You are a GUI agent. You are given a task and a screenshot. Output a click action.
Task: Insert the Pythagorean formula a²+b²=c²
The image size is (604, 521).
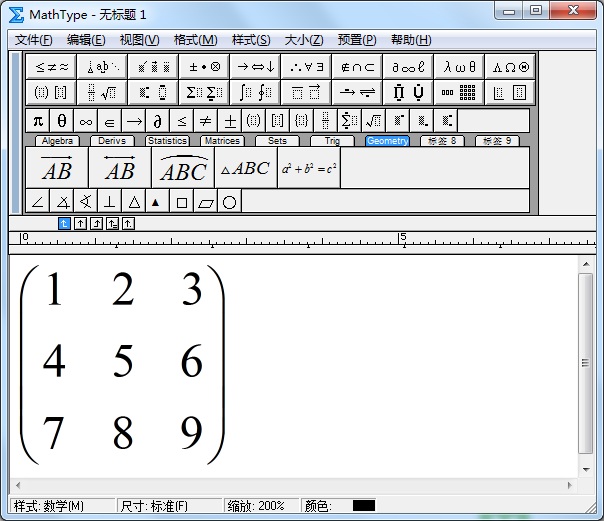309,168
